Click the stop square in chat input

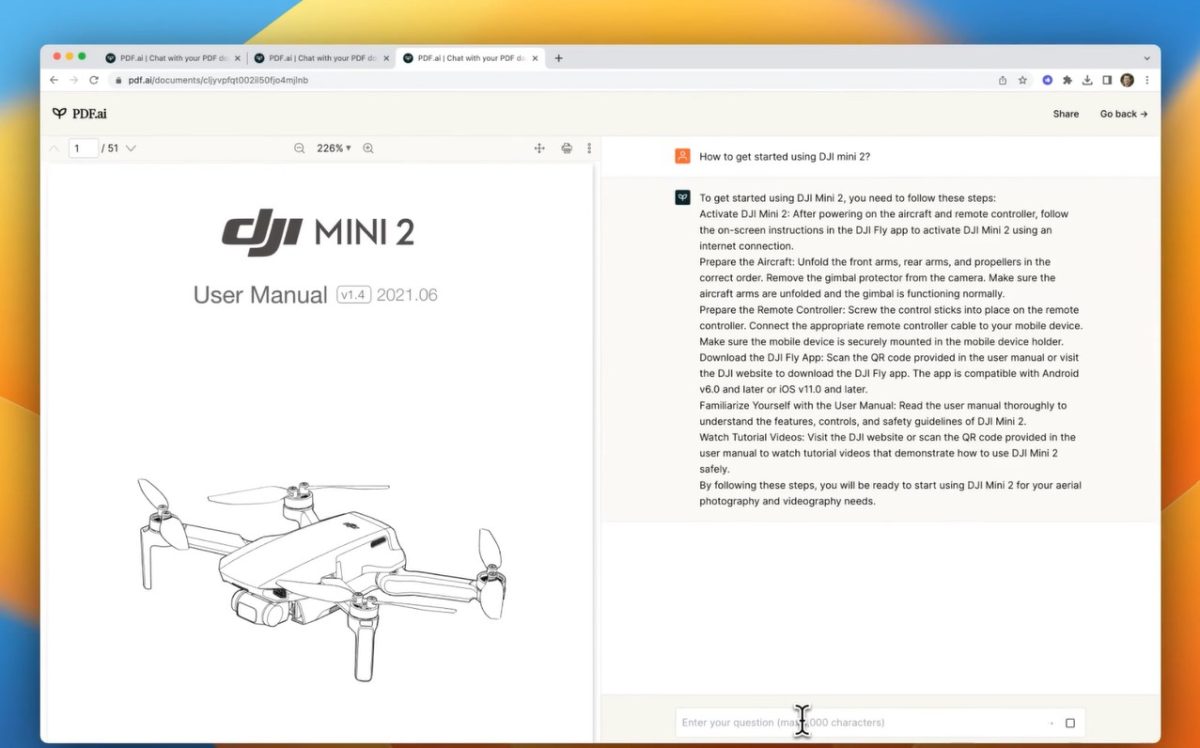(x=1070, y=723)
